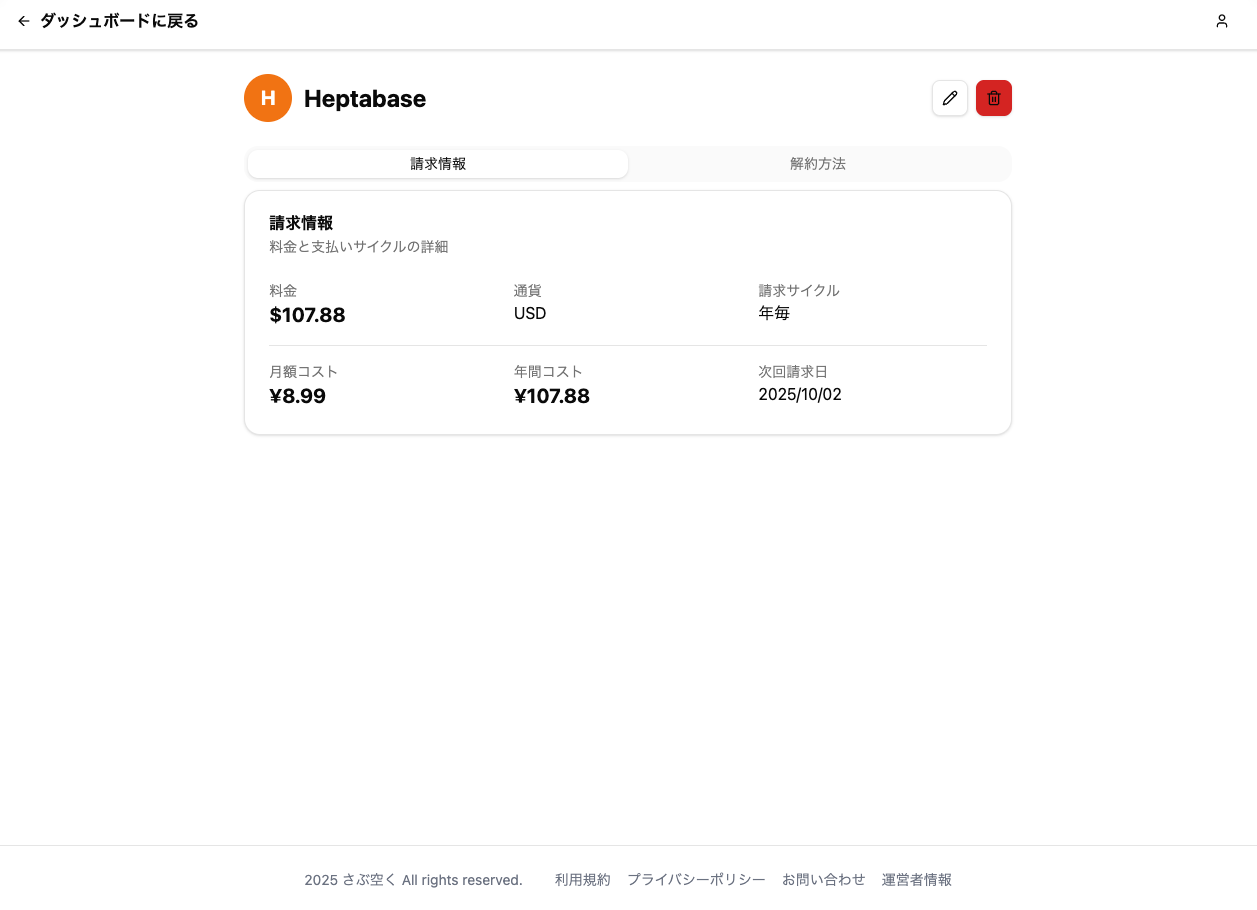The image size is (1257, 910).
Task: Open the お問い合わせ footer link
Action: (824, 880)
